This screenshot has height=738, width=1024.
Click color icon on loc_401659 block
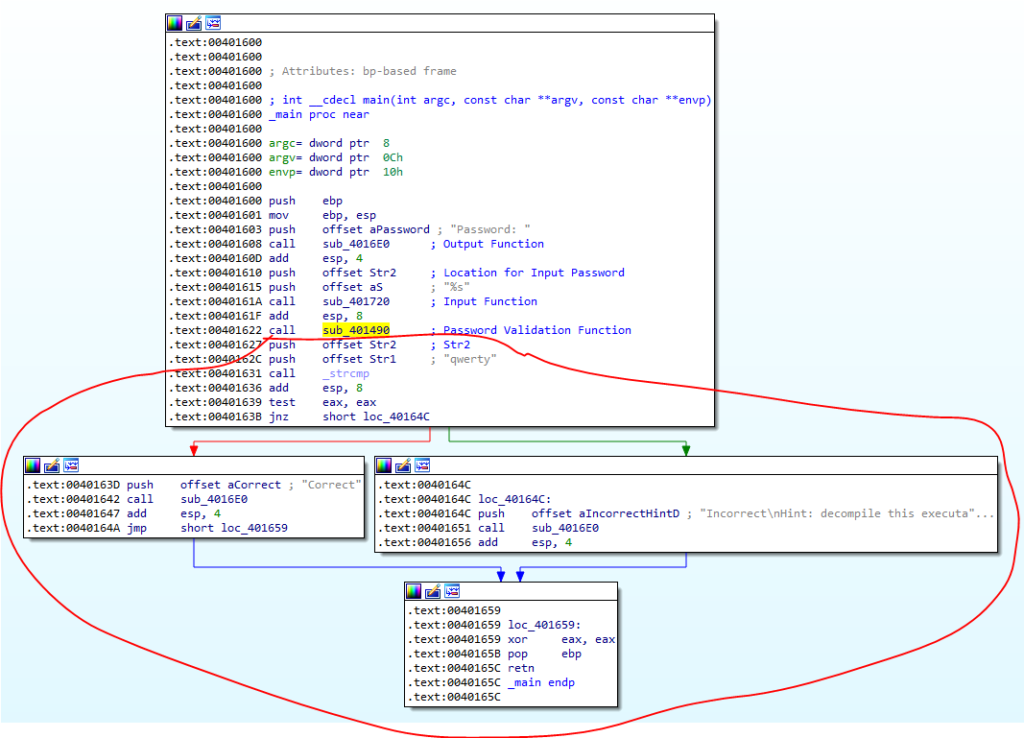pyautogui.click(x=414, y=591)
